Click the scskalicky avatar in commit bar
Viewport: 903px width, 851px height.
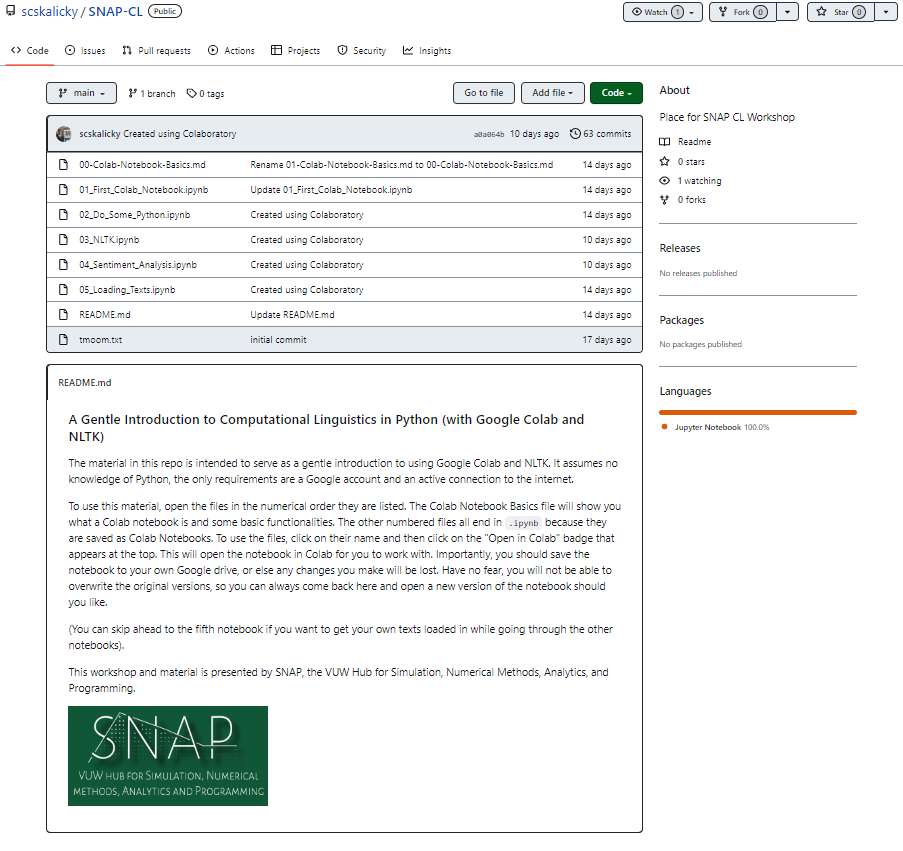pyautogui.click(x=64, y=134)
